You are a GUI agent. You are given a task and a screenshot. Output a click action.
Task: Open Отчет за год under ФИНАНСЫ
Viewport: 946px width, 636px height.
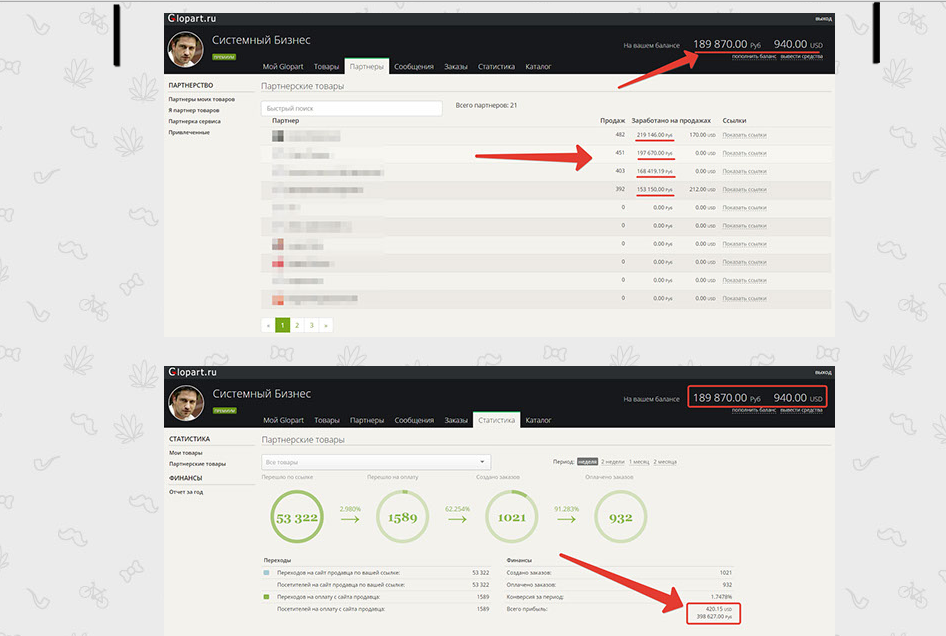point(186,492)
